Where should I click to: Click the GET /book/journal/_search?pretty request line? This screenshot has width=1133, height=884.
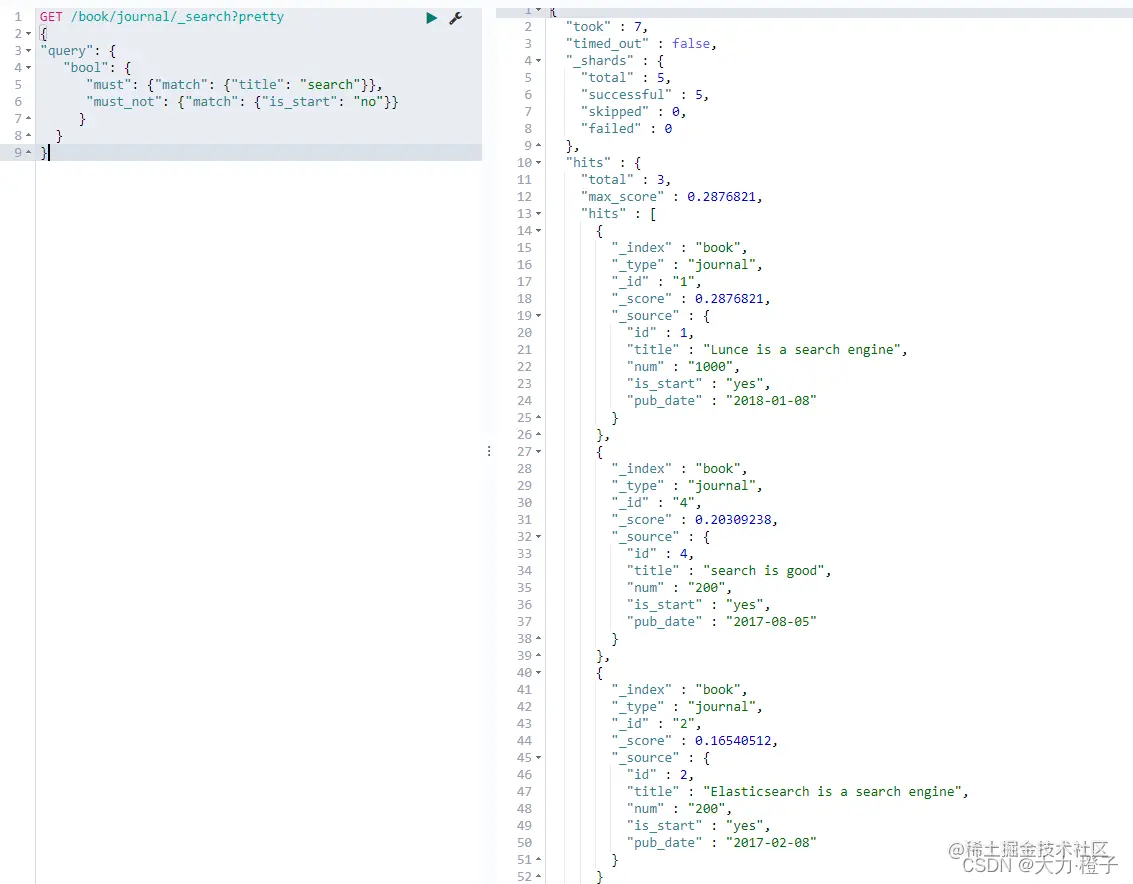162,17
